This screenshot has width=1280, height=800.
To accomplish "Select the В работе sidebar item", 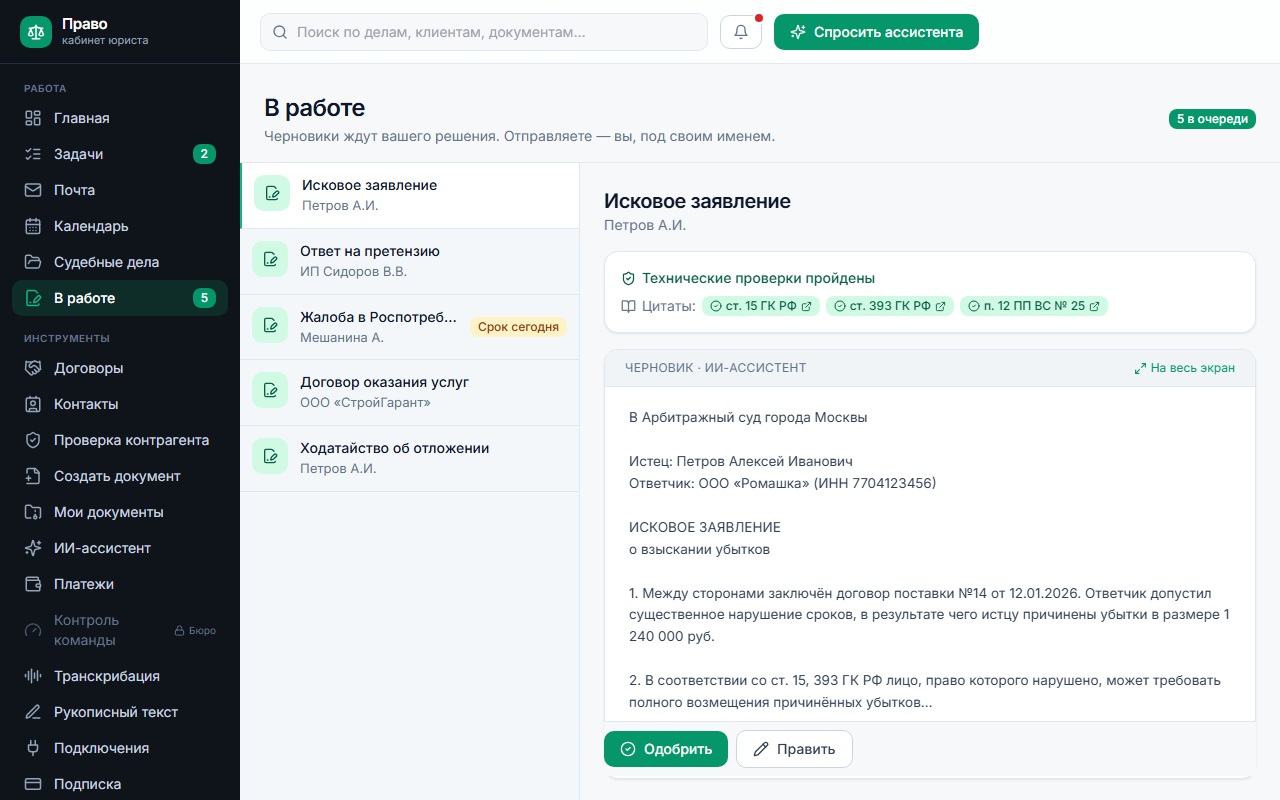I will (x=120, y=298).
